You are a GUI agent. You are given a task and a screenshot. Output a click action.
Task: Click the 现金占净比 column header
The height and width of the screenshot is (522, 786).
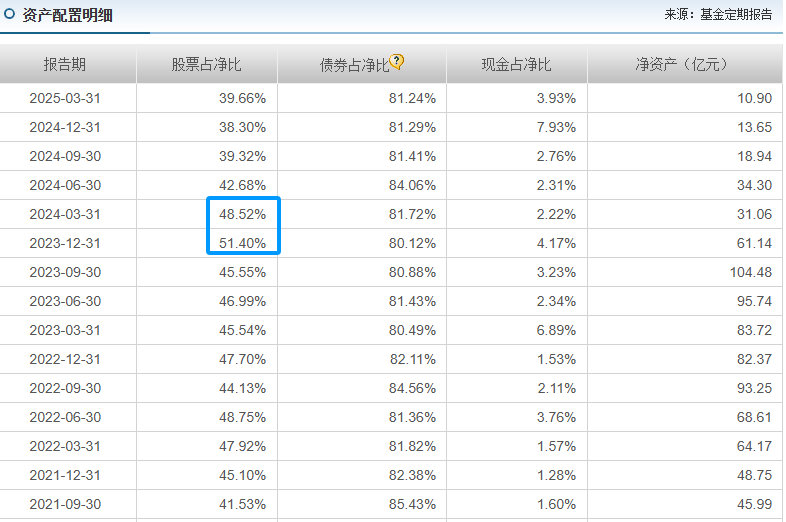pos(516,64)
